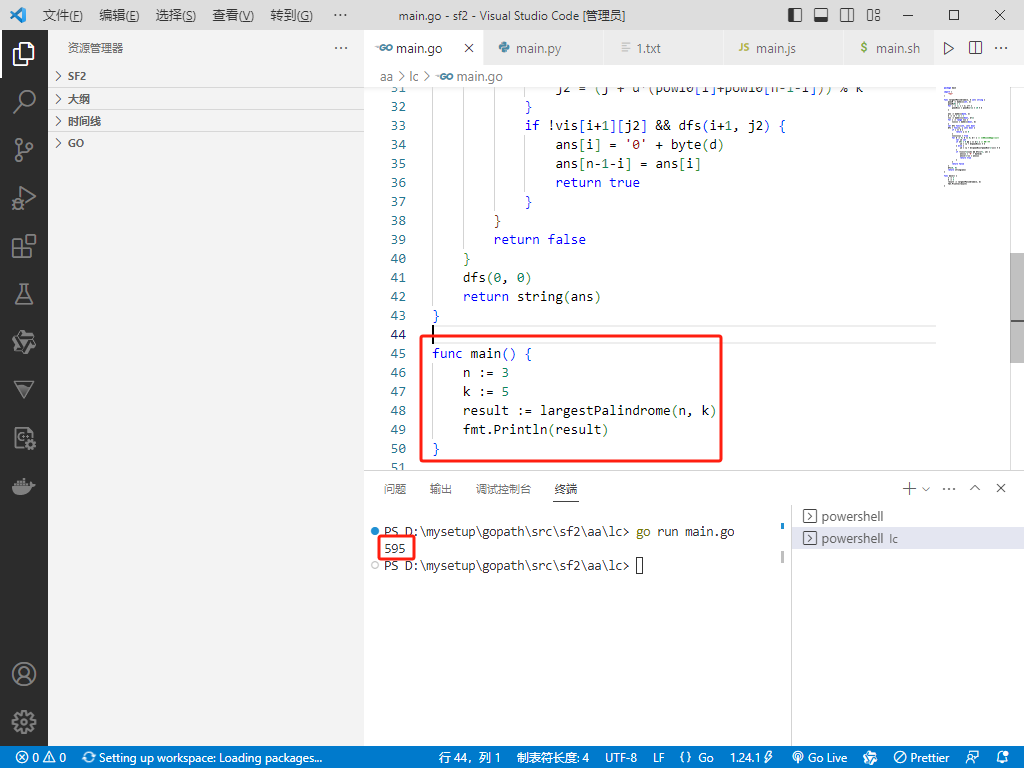Toggle Primary Side Bar layout icon
1024x768 pixels.
[x=795, y=15]
